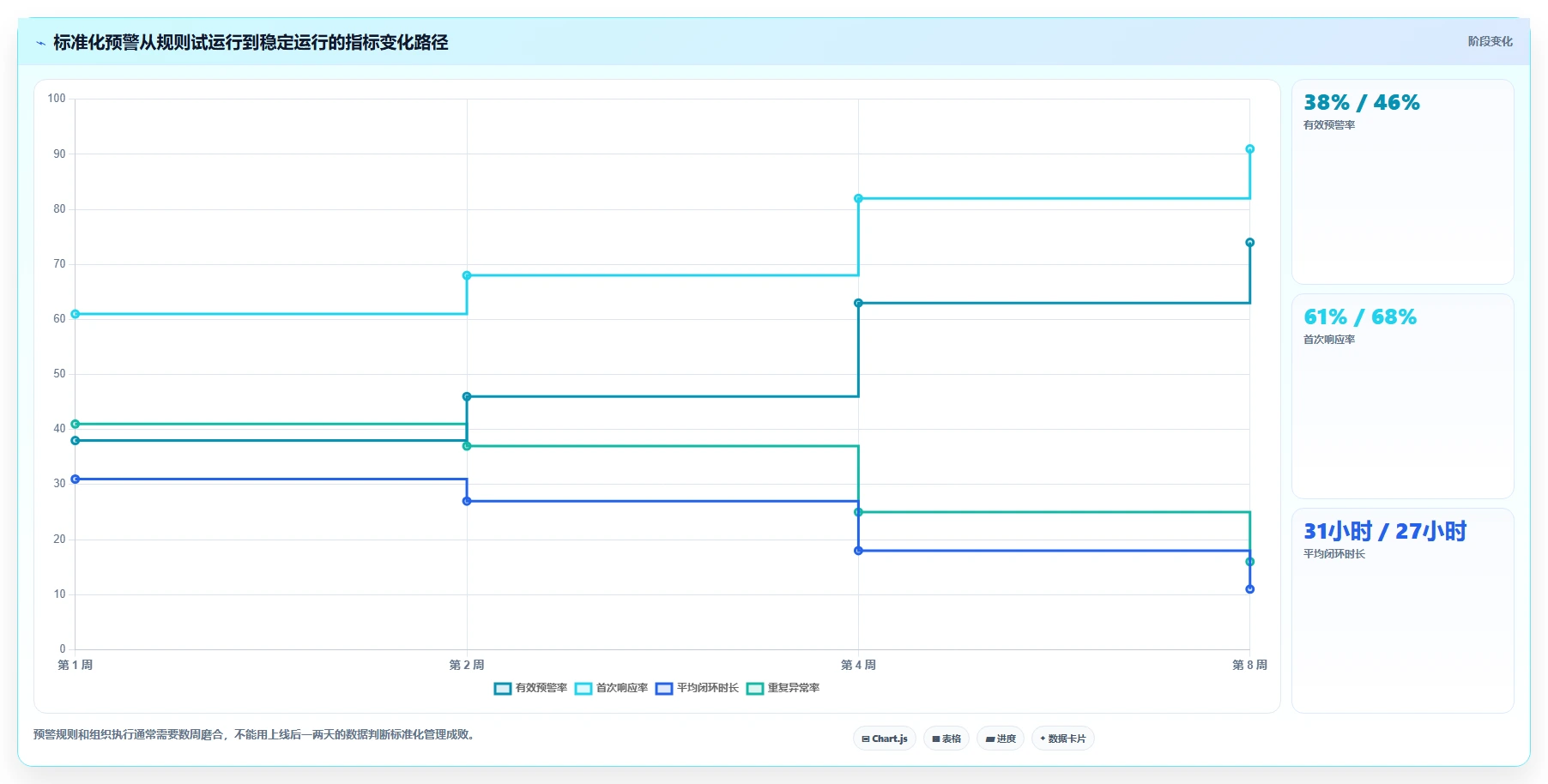Click the 平均闭环时长 blue legend color box
The width and height of the screenshot is (1548, 784).
tap(664, 688)
